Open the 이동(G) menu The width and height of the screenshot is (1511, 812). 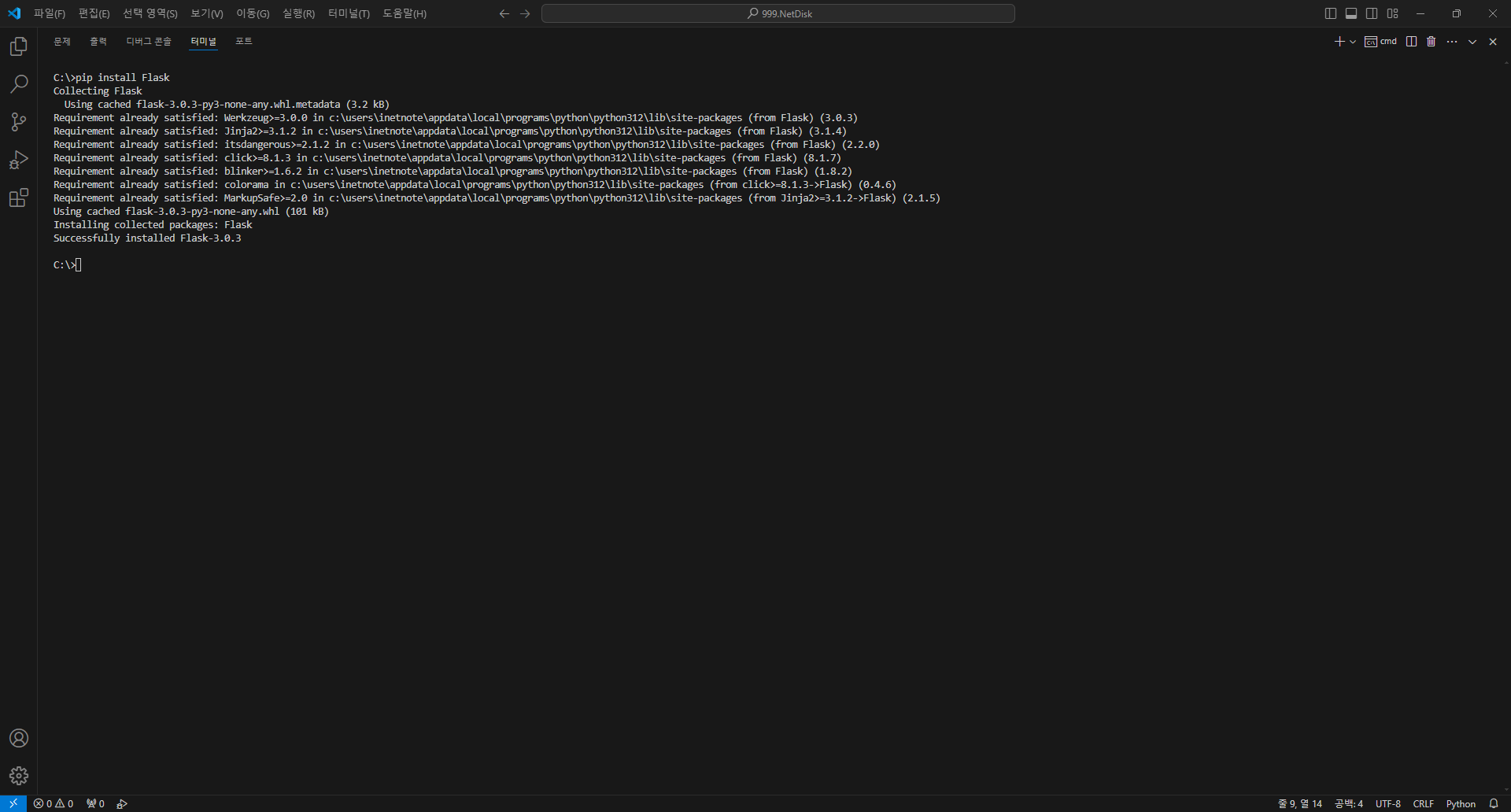point(253,13)
